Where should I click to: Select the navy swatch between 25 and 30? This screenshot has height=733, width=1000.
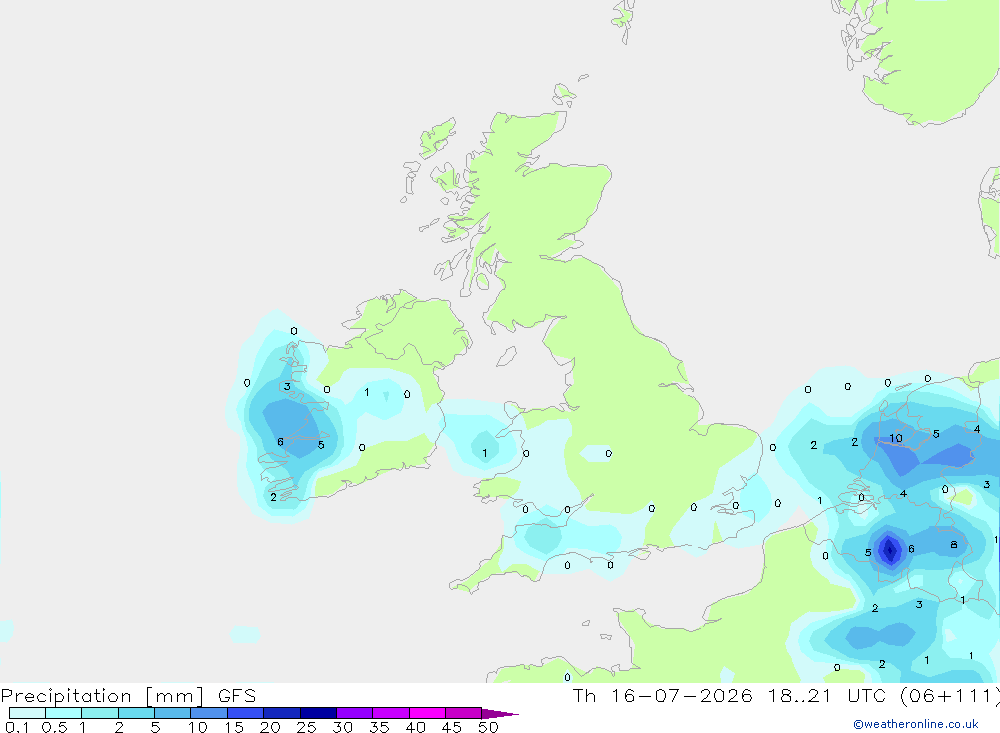coord(318,713)
